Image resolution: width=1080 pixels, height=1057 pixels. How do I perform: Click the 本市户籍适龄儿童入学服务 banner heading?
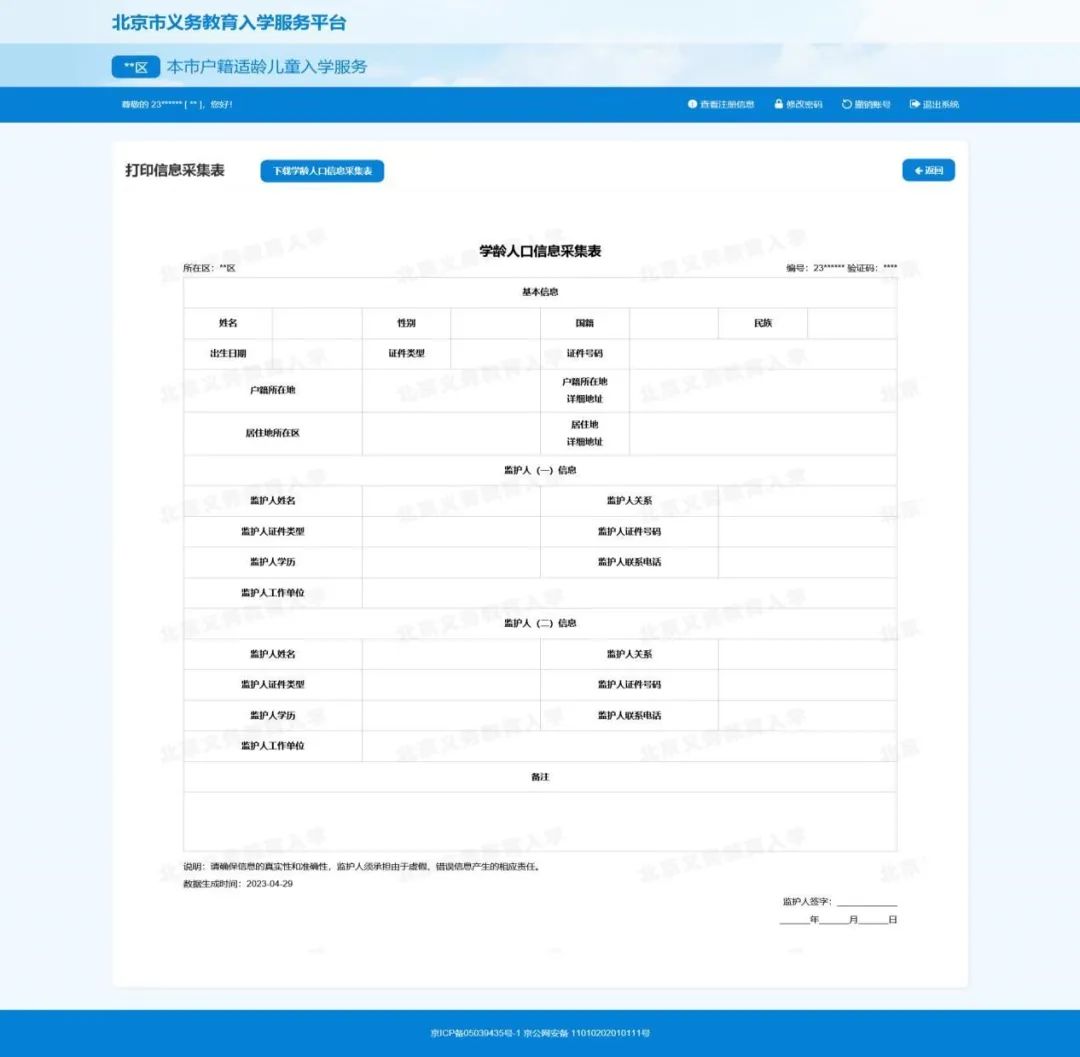(x=267, y=67)
